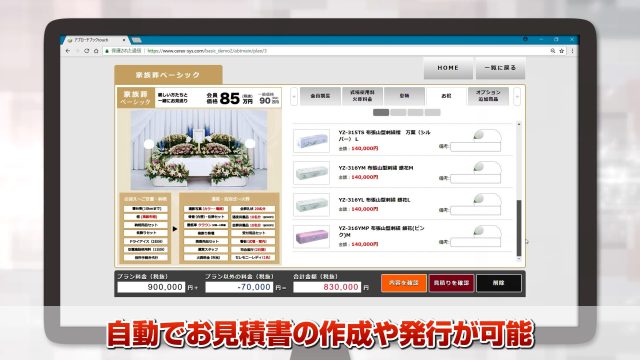Viewport: 640px width, 360px height.
Task: Reload the page with the refresh icon
Action: click(x=87, y=51)
